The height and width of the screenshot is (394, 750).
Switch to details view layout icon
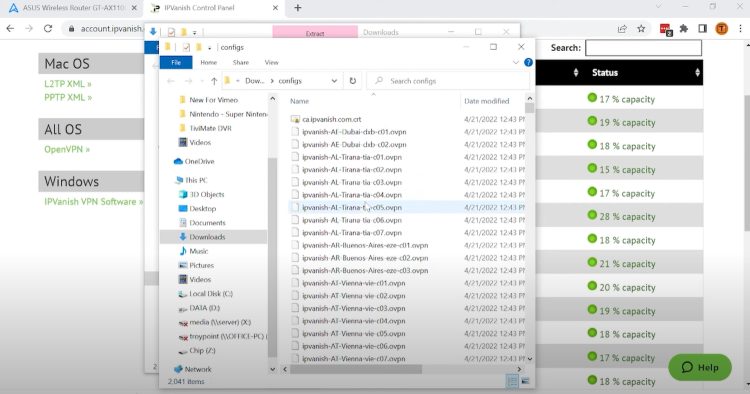(512, 381)
